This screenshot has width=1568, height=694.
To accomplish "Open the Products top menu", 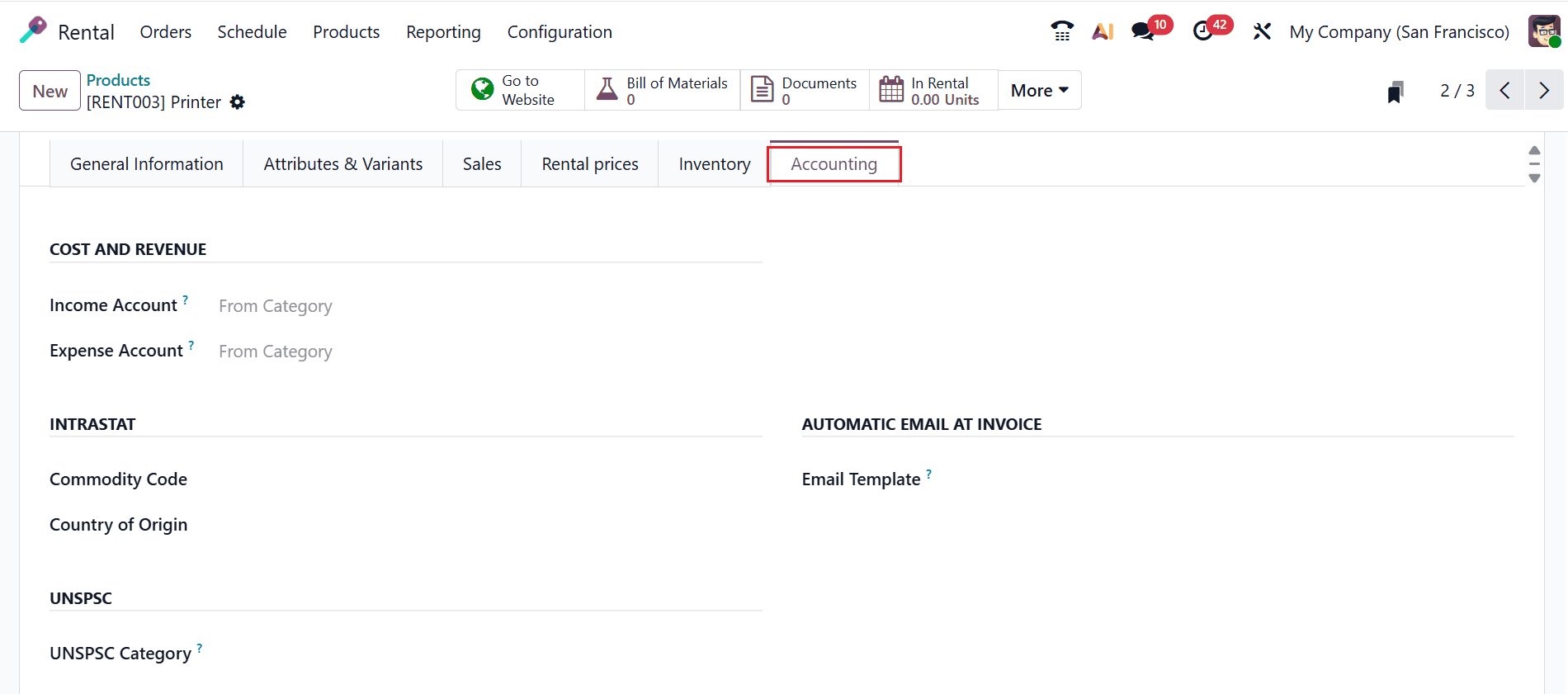I will click(347, 31).
